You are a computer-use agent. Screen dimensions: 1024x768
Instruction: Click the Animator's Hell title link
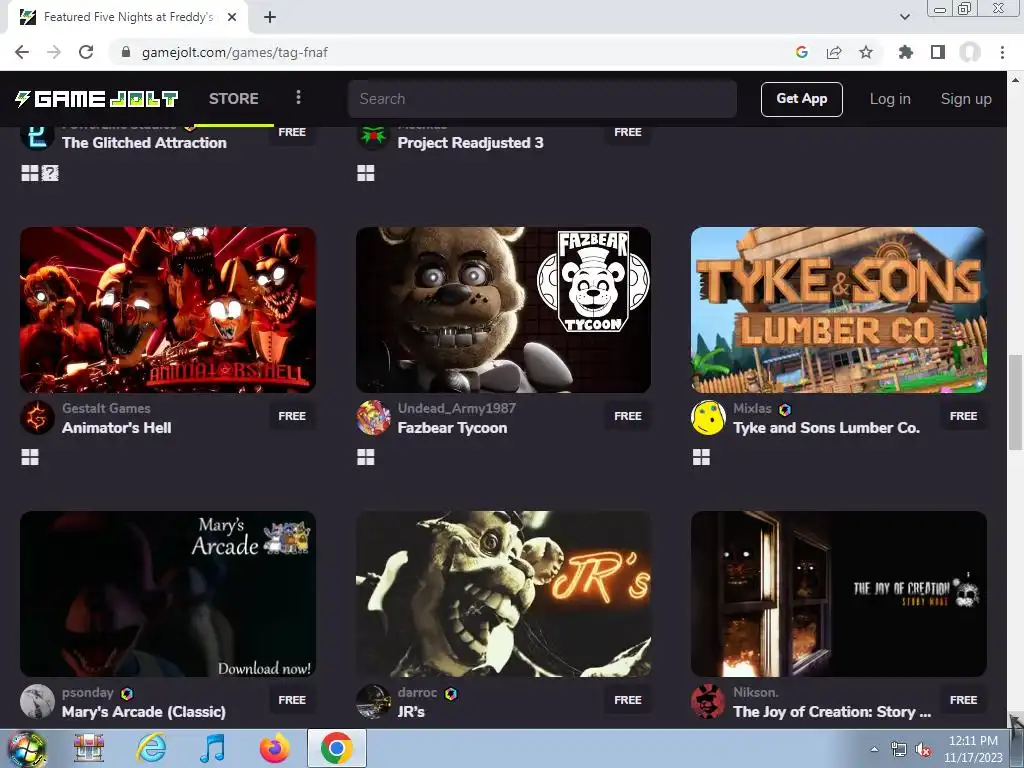pyautogui.click(x=116, y=428)
